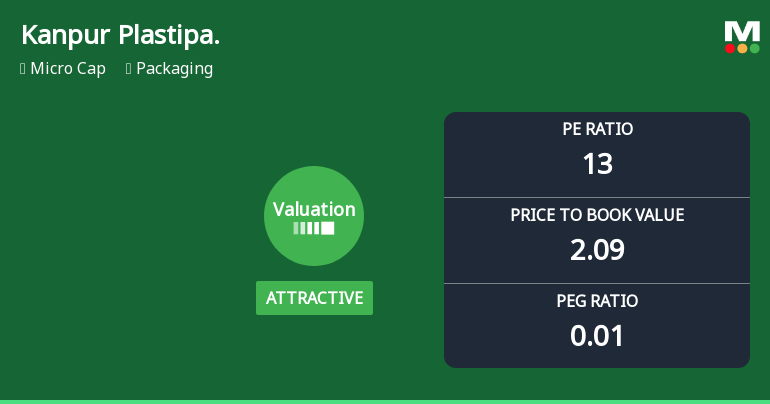
Task: Click the valuation meter bars inside circle
Action: pyautogui.click(x=314, y=228)
